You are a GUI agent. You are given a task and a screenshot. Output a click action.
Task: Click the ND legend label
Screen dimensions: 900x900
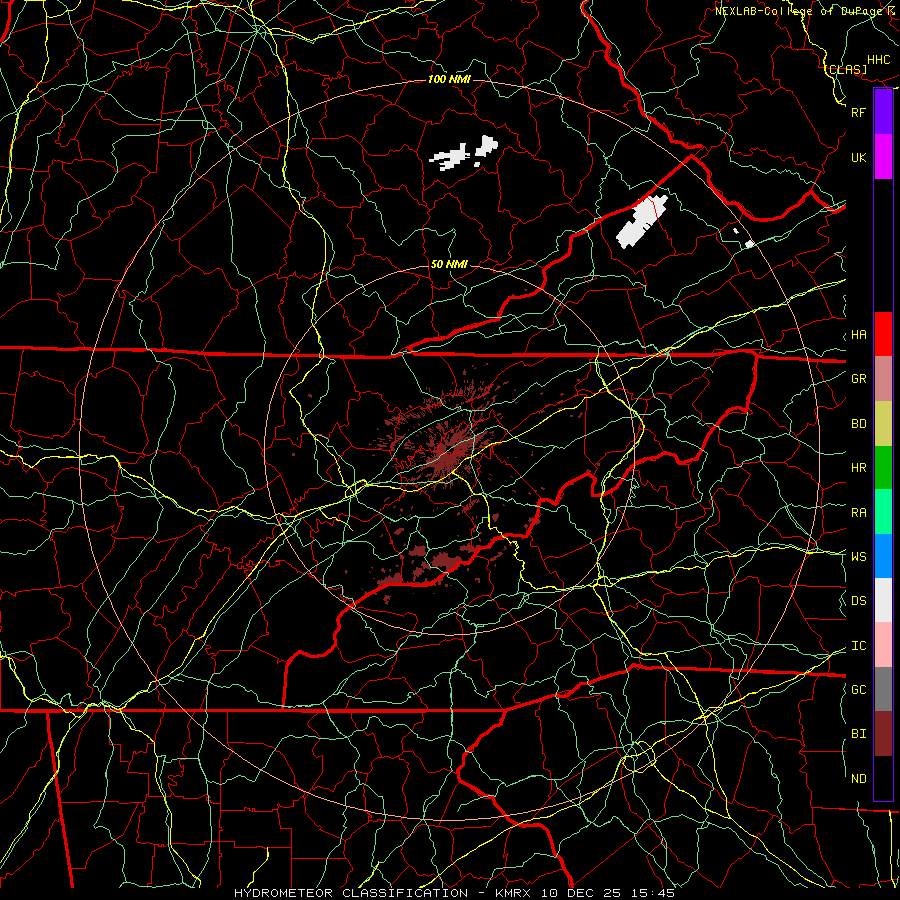859,779
